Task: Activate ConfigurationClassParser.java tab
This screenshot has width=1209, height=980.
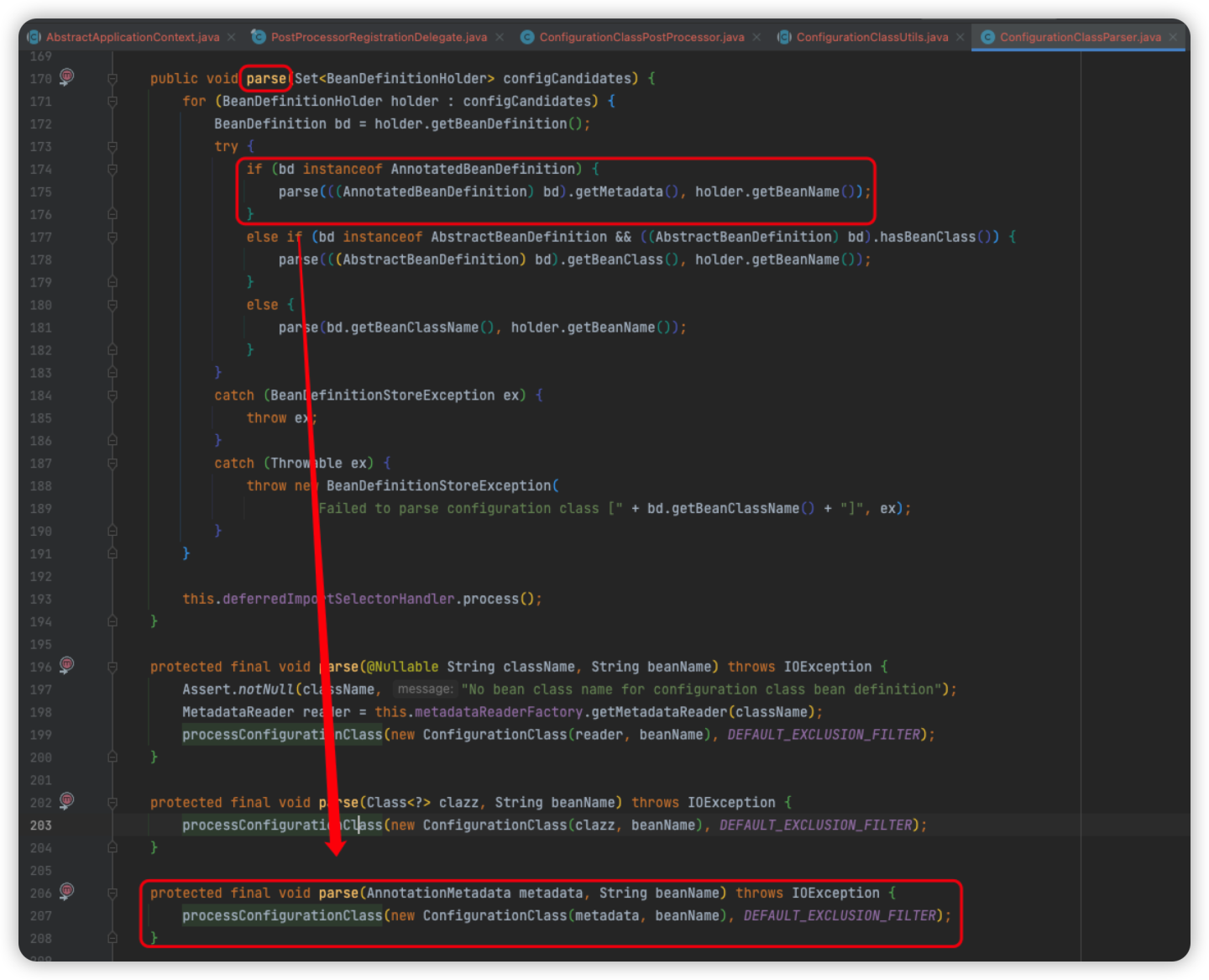Action: (x=1081, y=37)
